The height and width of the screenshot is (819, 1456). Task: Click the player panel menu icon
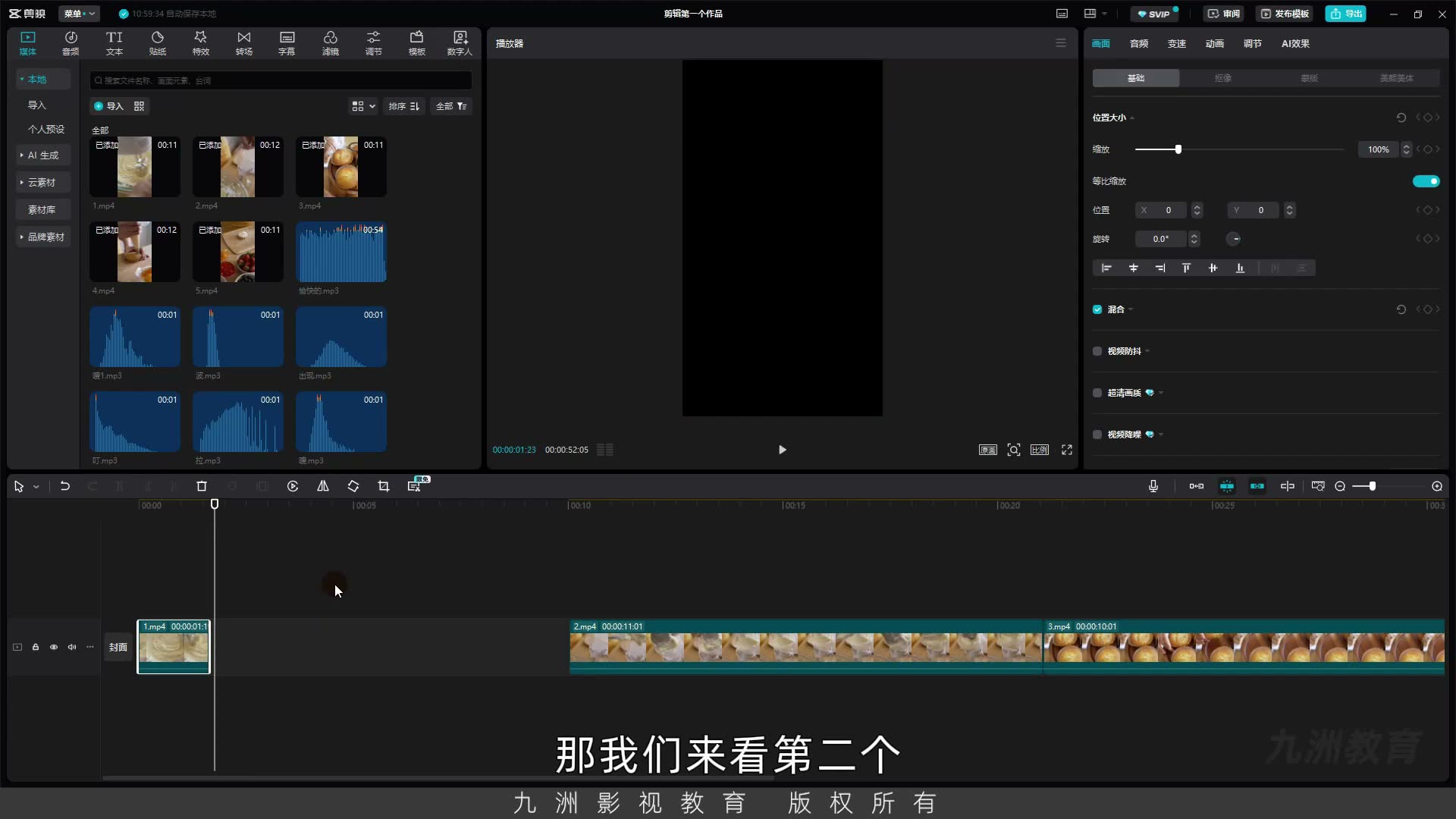click(x=1061, y=43)
